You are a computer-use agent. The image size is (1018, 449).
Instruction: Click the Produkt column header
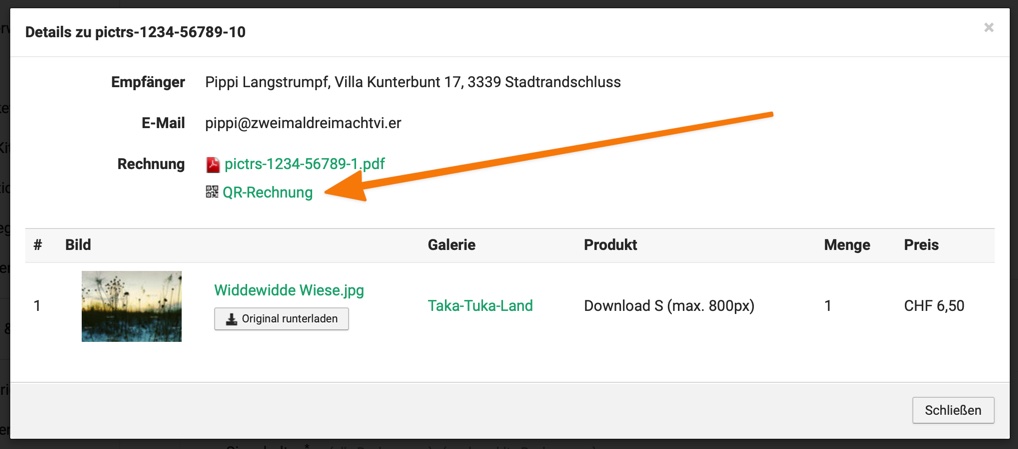tap(610, 245)
